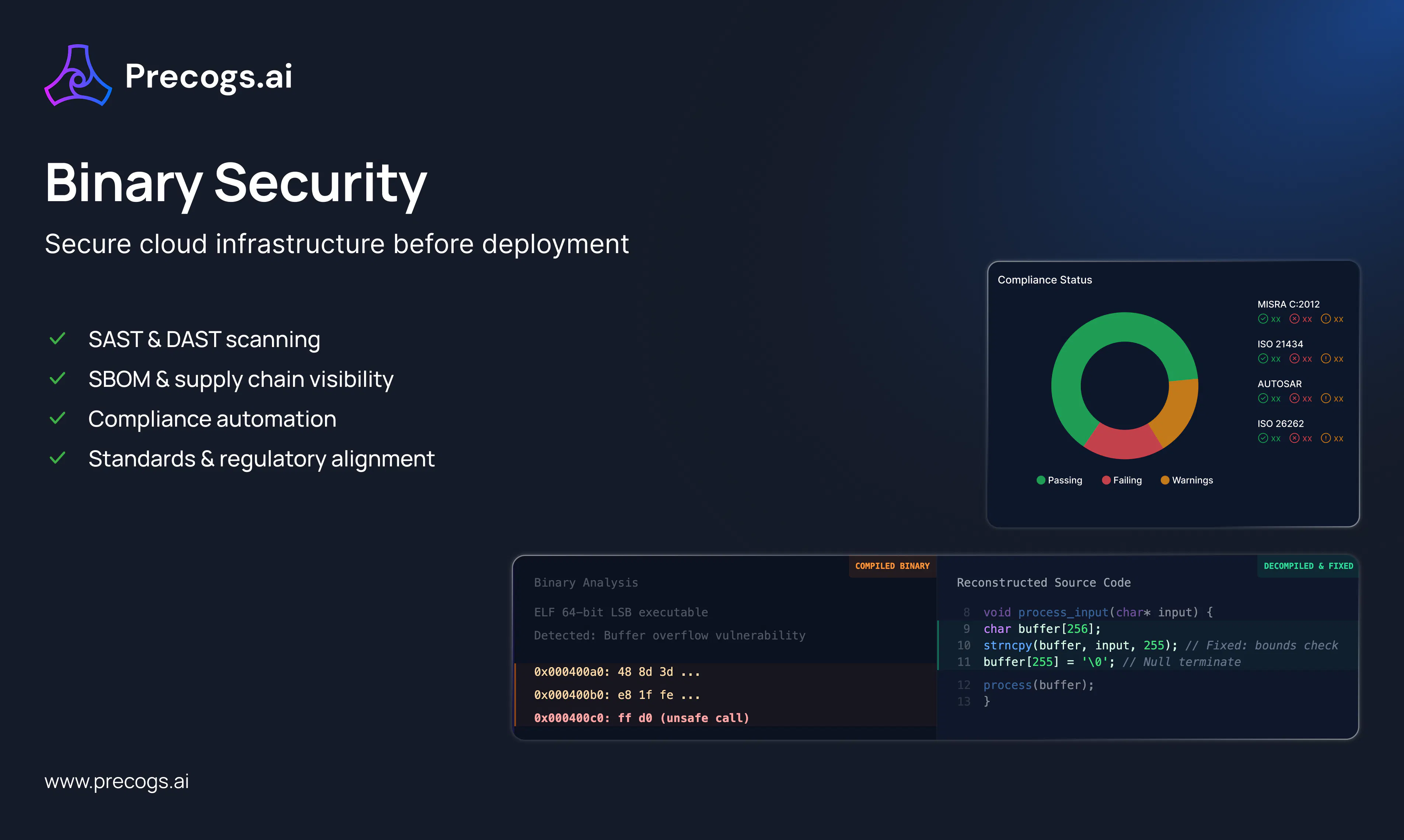The image size is (1404, 840).
Task: Click the Precogs.ai swirl logo icon
Action: tap(78, 75)
